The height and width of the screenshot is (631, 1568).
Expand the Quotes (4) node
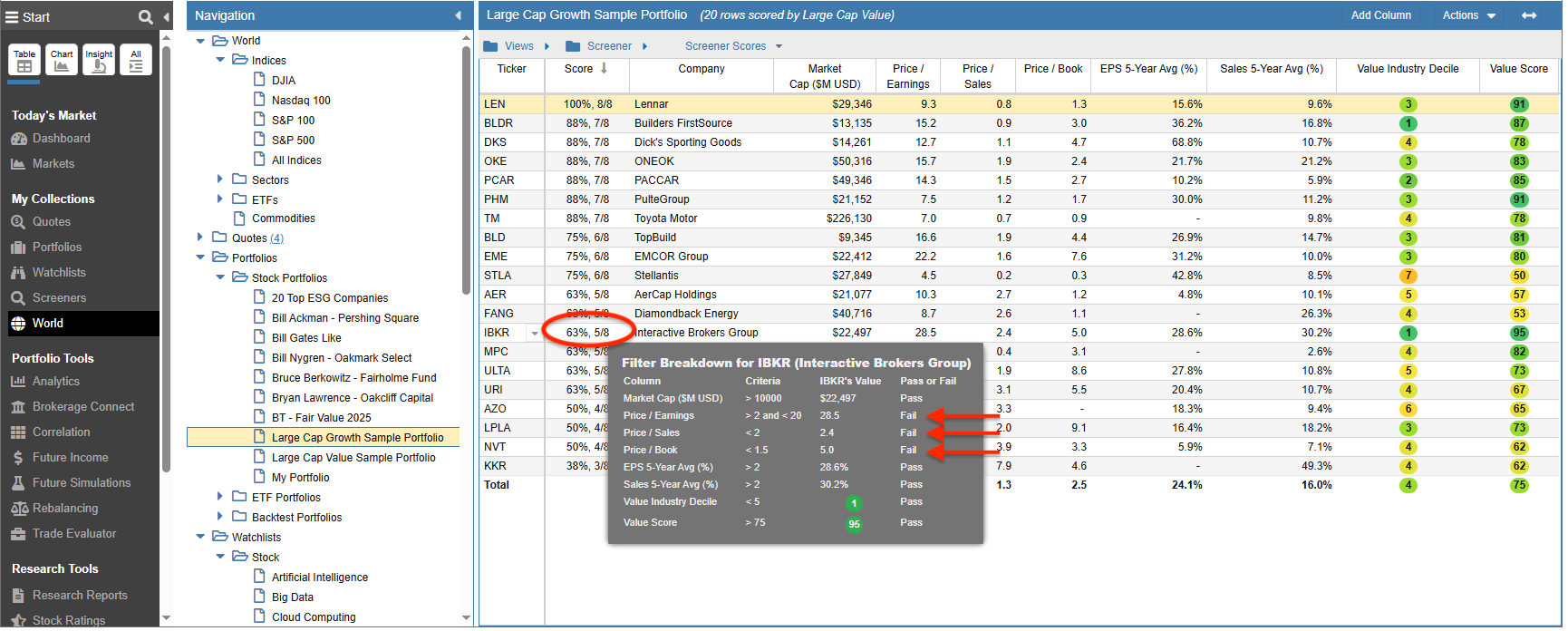200,238
